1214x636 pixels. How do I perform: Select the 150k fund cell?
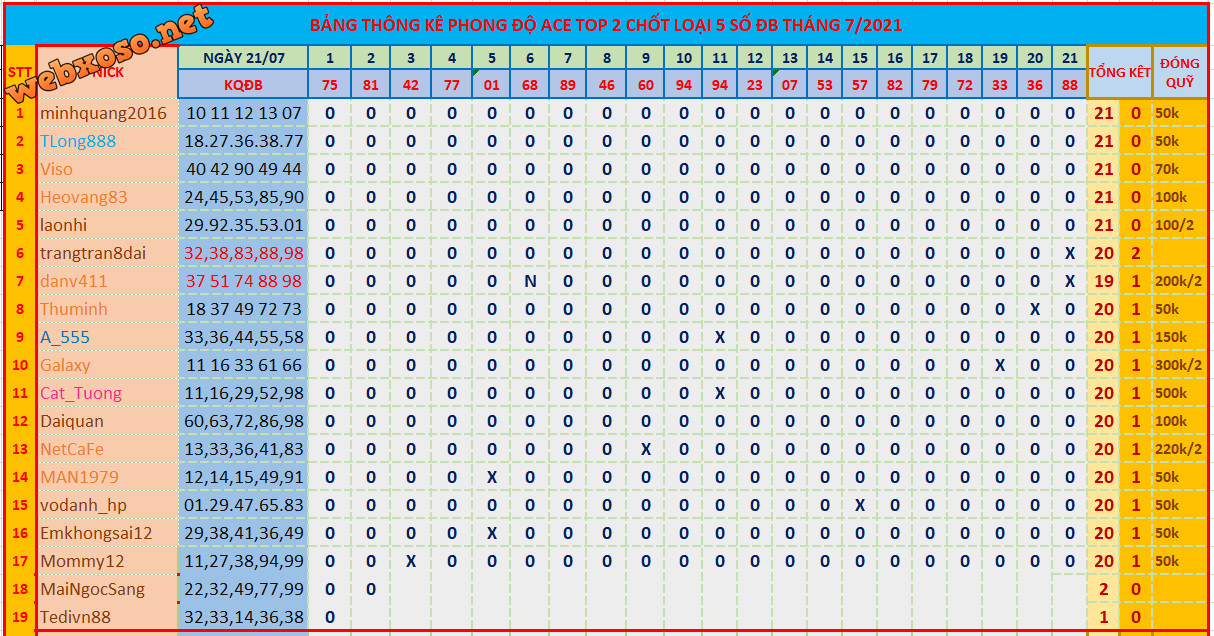pos(1179,337)
